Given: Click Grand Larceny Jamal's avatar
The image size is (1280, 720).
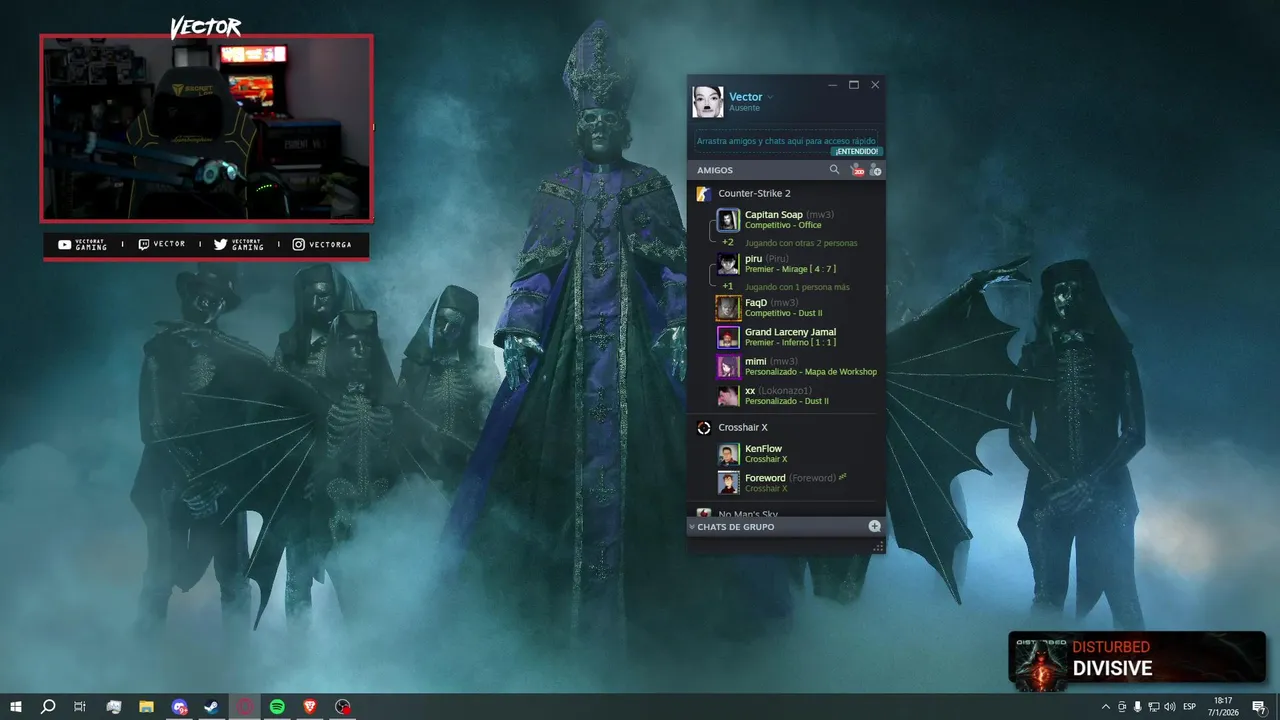Looking at the screenshot, I should tap(728, 337).
